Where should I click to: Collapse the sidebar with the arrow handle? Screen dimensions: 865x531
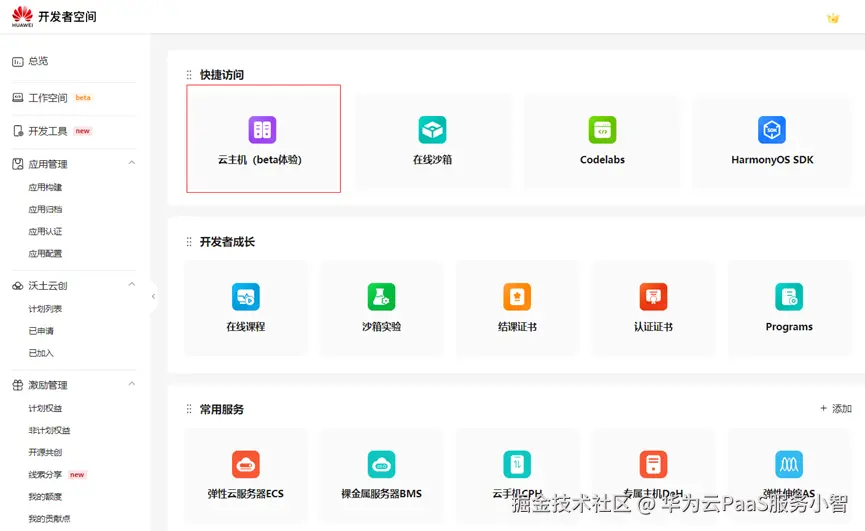pos(153,297)
